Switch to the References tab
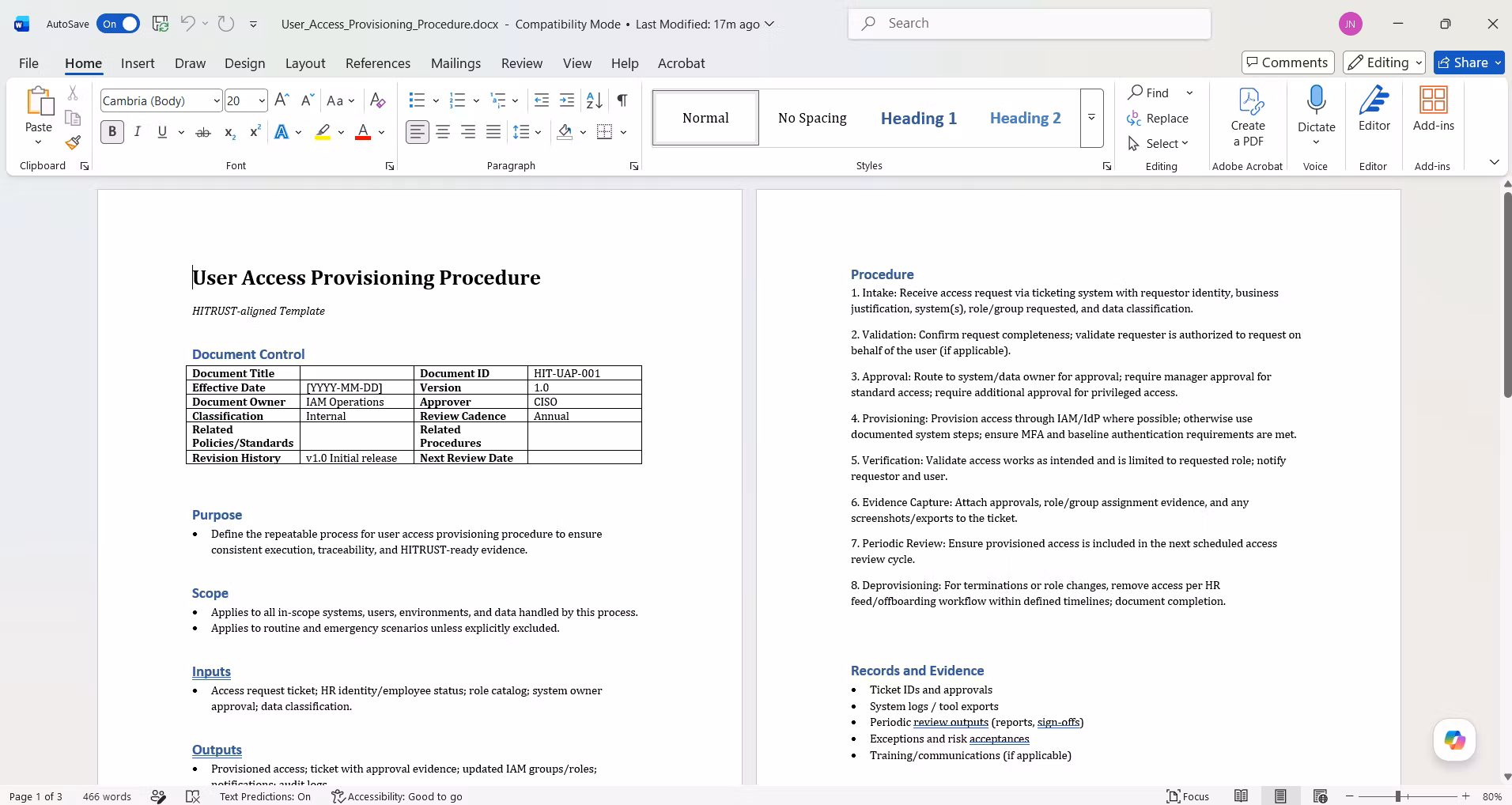1512x805 pixels. (378, 62)
